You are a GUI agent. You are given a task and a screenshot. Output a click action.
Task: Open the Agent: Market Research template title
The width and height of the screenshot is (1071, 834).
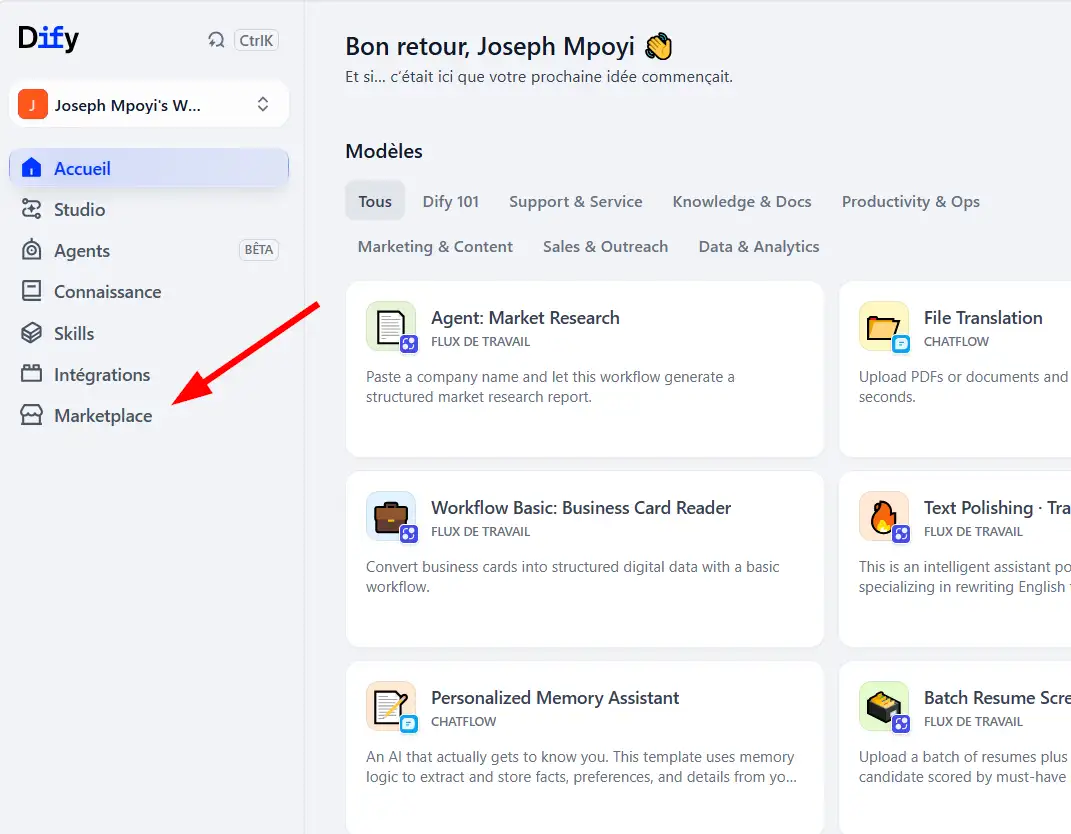pos(525,318)
